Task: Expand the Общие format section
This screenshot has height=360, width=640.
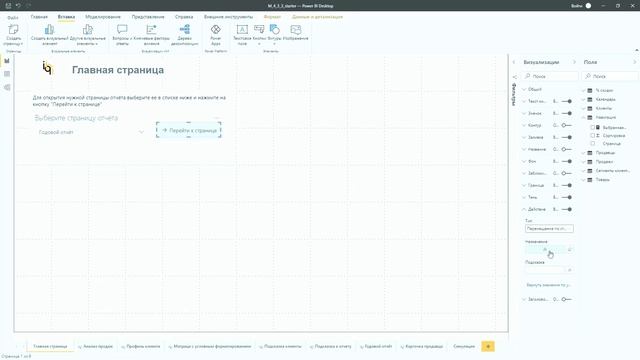Action: pos(524,89)
